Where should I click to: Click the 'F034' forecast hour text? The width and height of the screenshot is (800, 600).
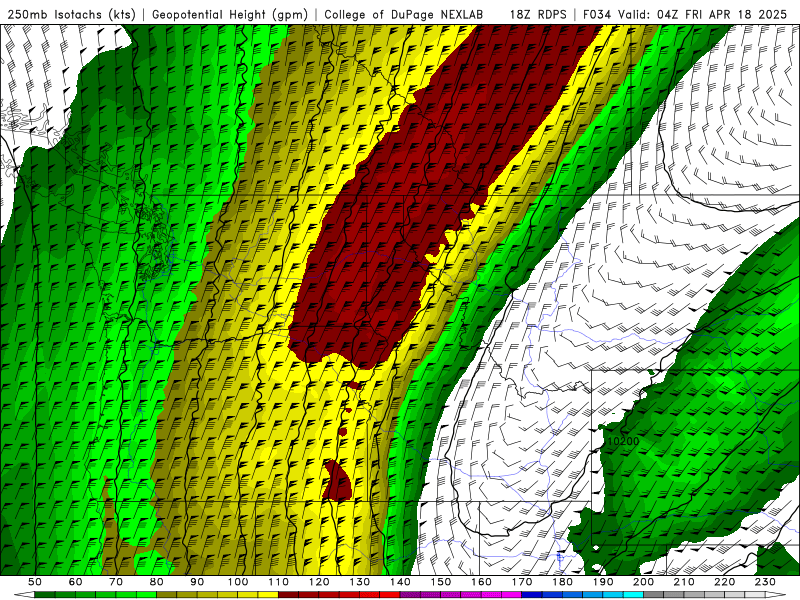click(597, 14)
